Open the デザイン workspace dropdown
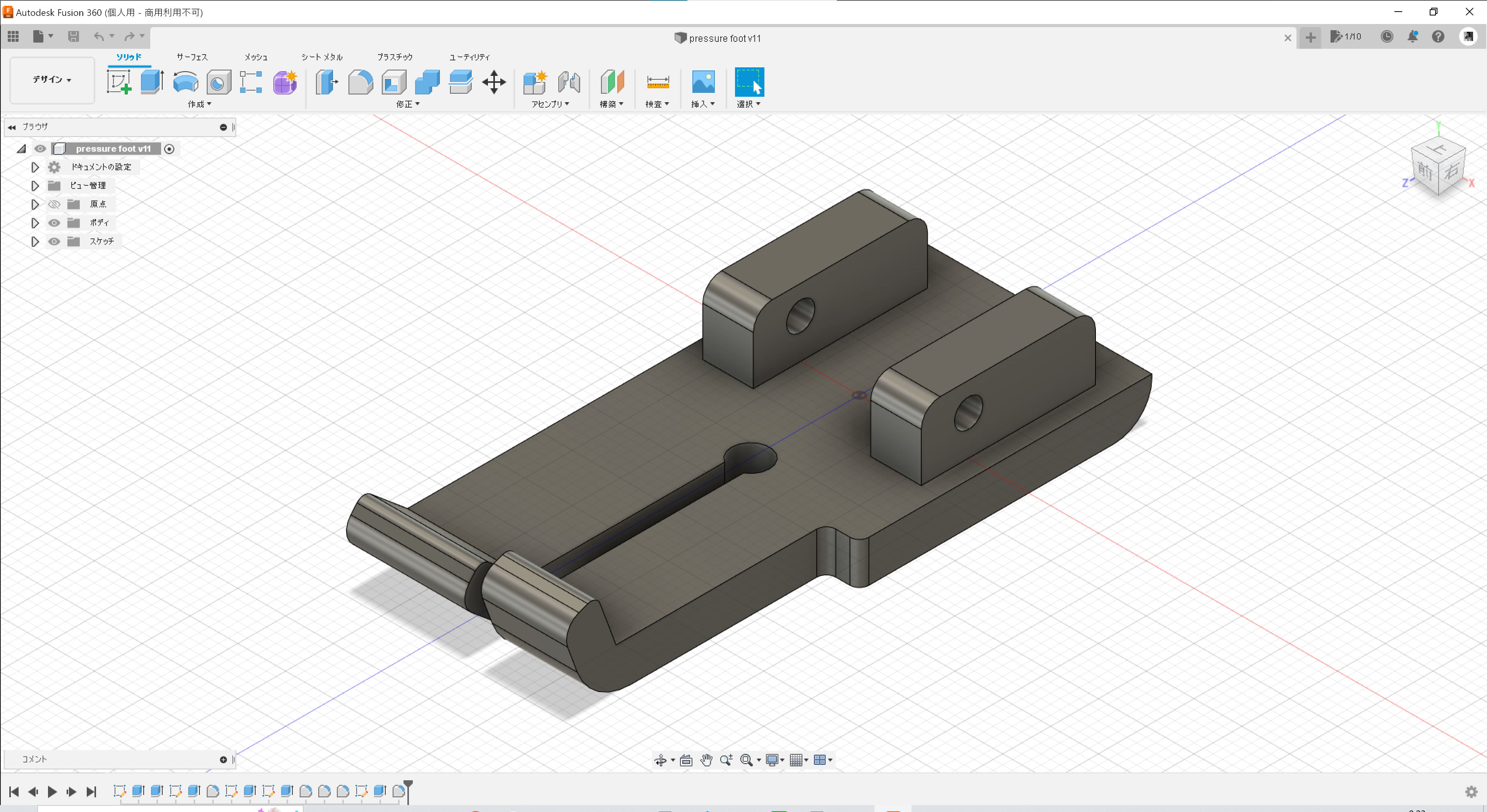This screenshot has height=812, width=1487. tap(52, 80)
